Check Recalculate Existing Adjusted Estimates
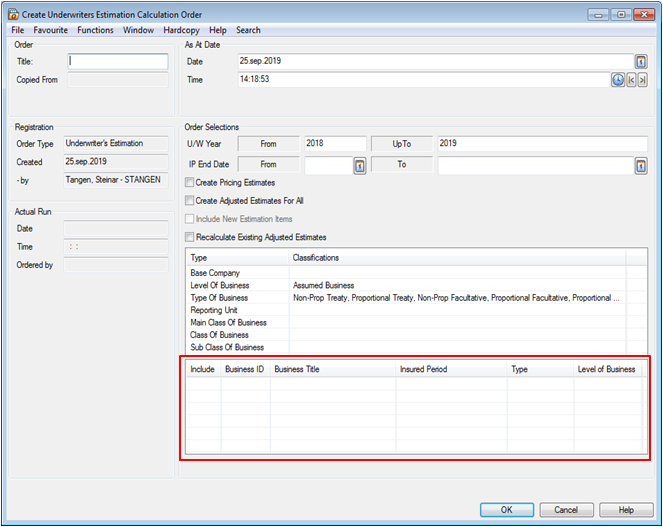Screen dimensions: 663x527 (190, 237)
